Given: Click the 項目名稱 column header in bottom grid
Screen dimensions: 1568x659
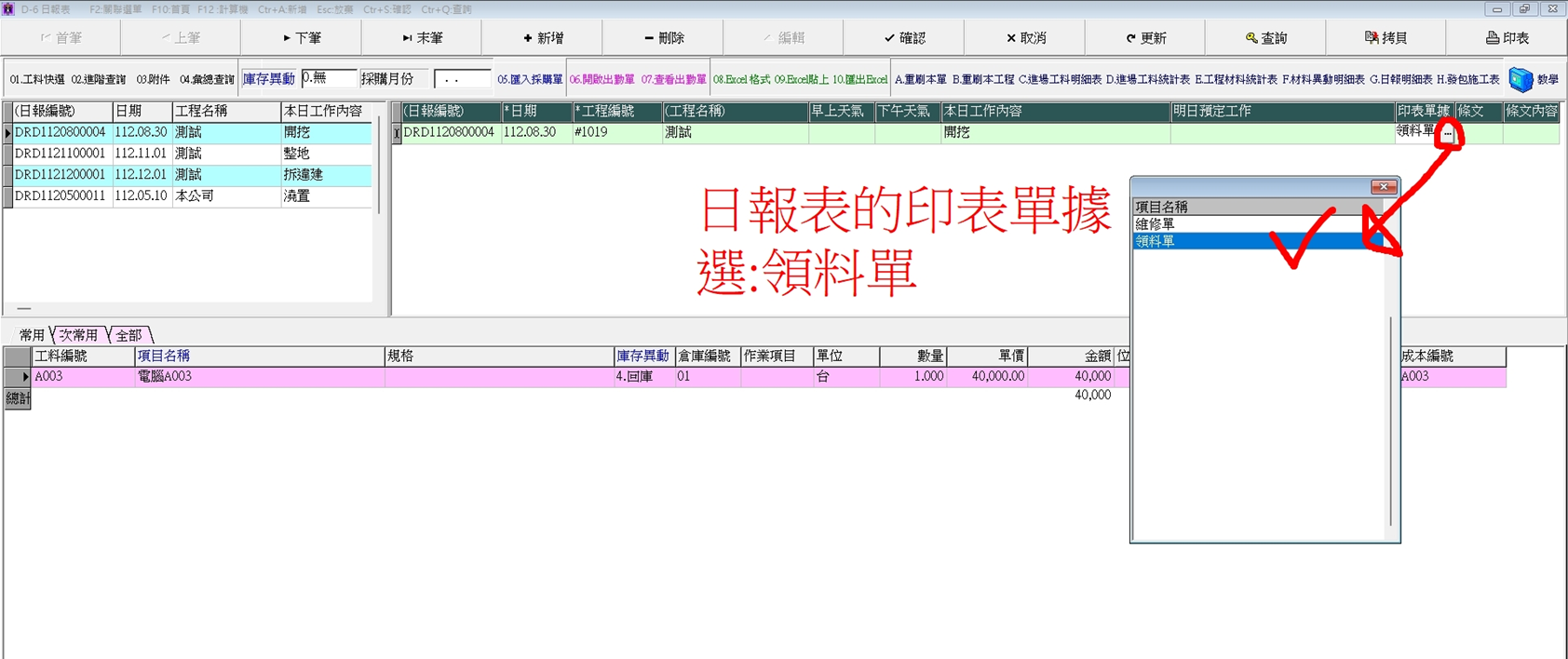Looking at the screenshot, I should (260, 356).
